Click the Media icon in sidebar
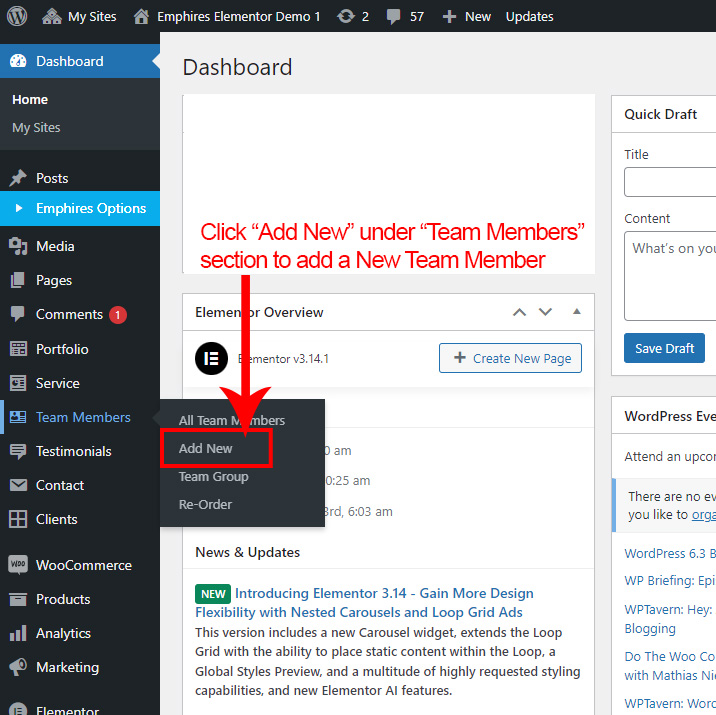The image size is (716, 715). [x=18, y=246]
